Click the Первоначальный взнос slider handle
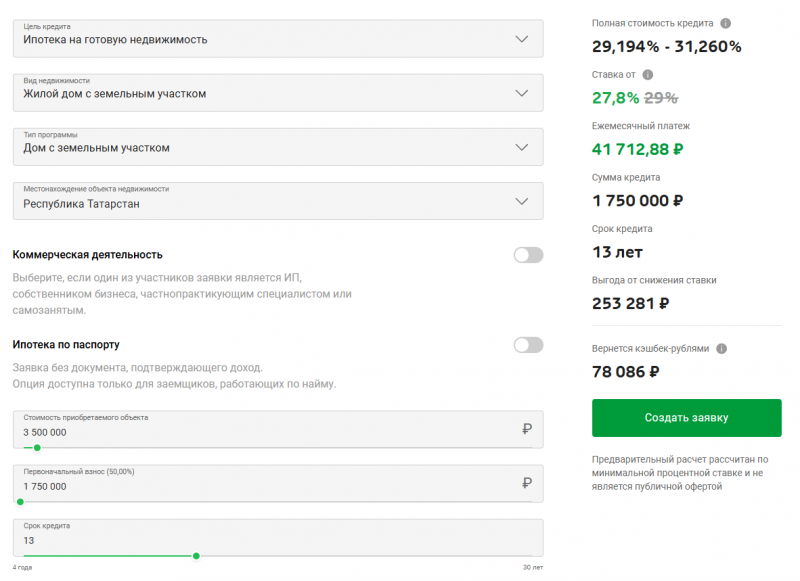This screenshot has height=581, width=800. coord(19,501)
